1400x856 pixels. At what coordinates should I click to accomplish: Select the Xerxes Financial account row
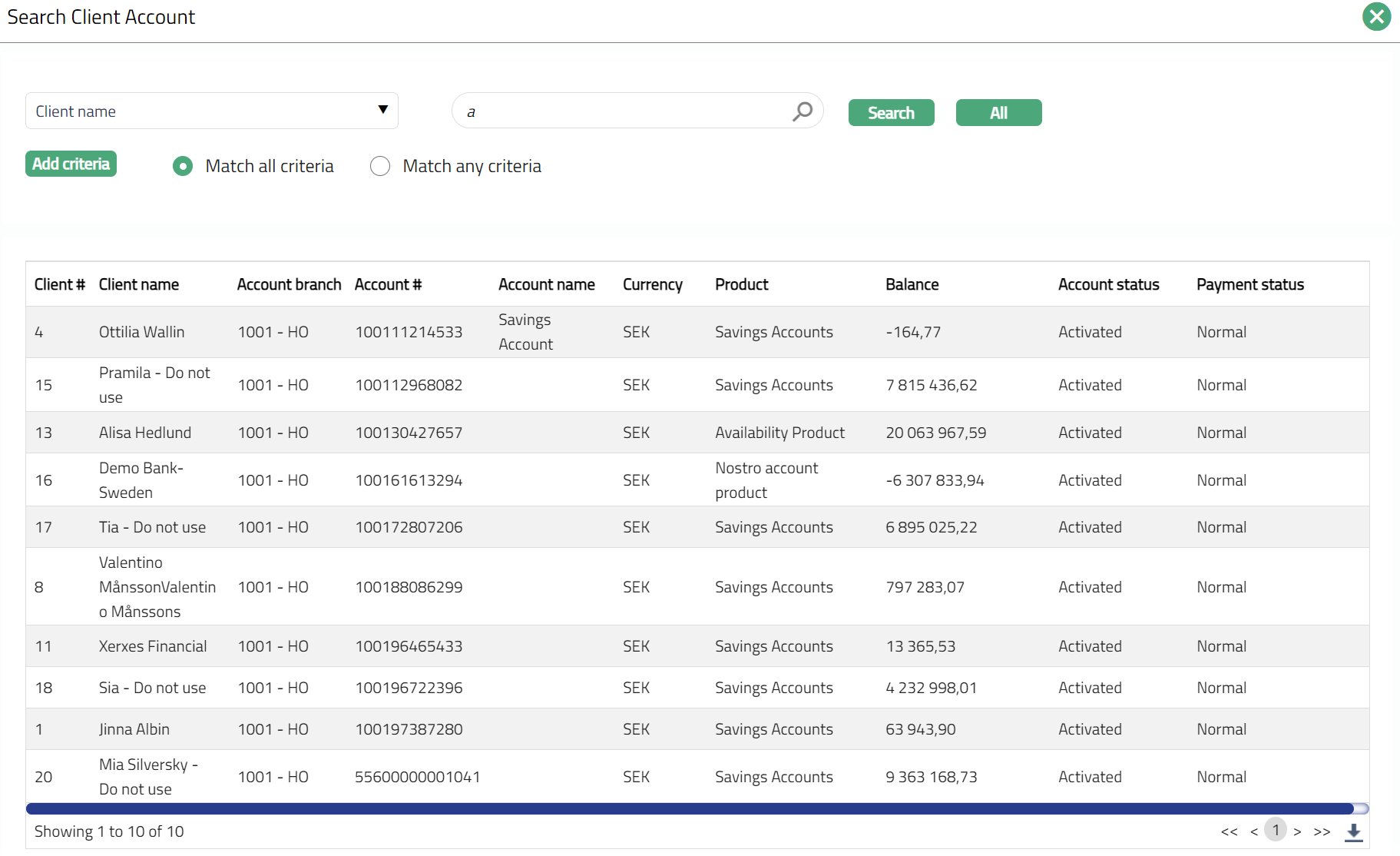tap(152, 646)
